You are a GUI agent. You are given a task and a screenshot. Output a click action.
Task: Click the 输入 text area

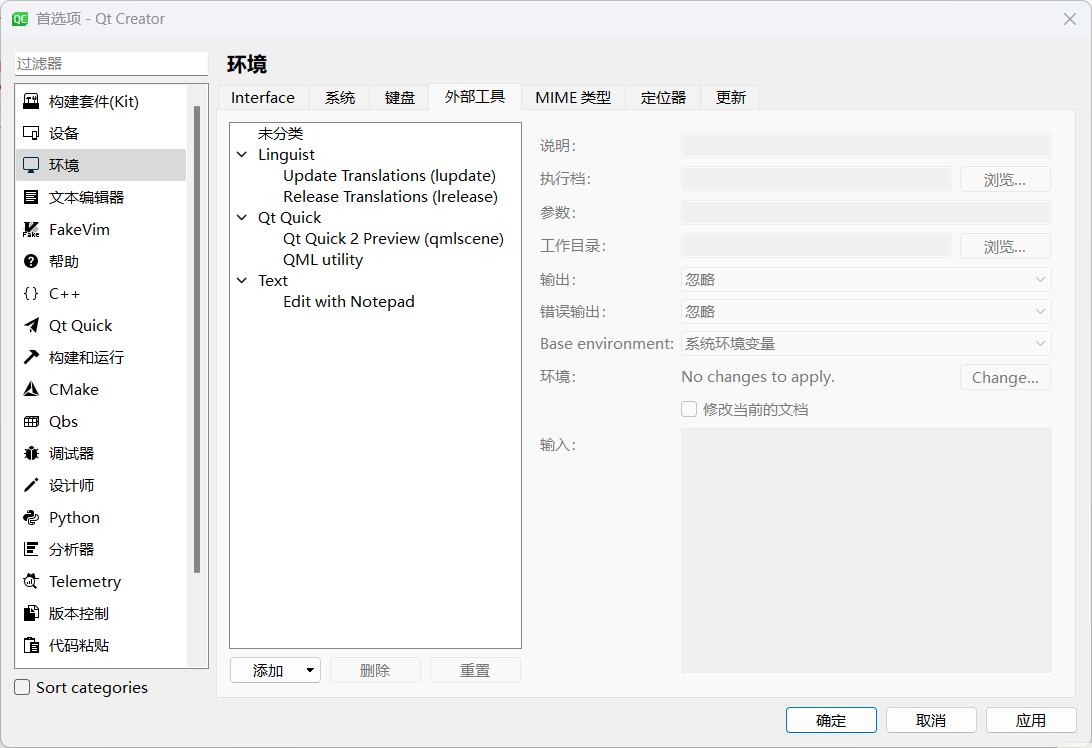click(866, 550)
